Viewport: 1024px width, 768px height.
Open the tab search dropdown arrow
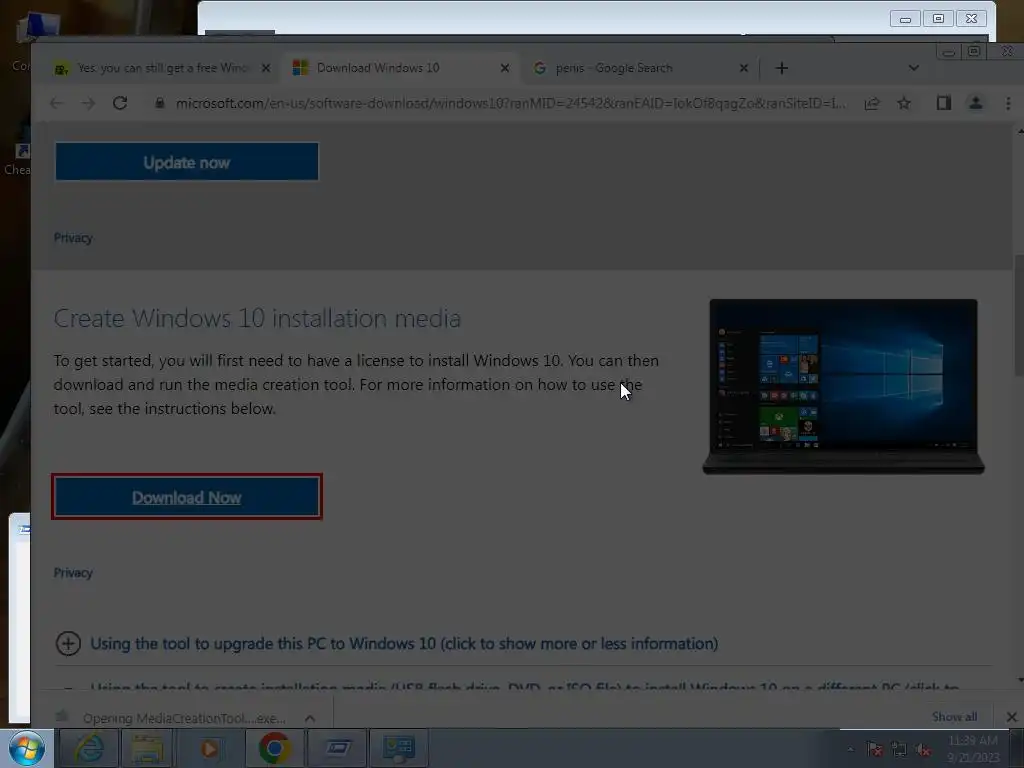(914, 68)
